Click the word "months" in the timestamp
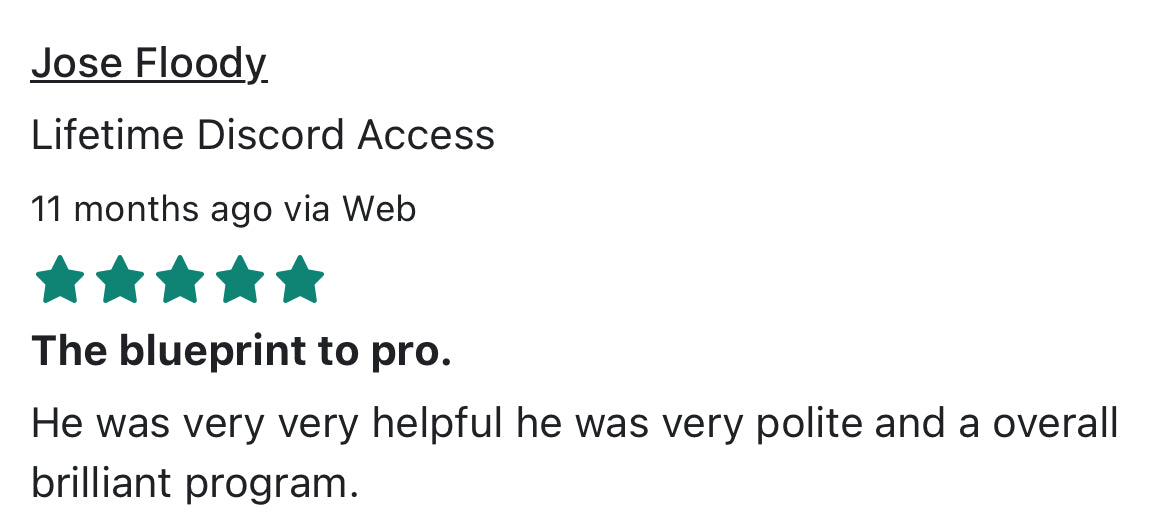The width and height of the screenshot is (1170, 523). [136, 209]
